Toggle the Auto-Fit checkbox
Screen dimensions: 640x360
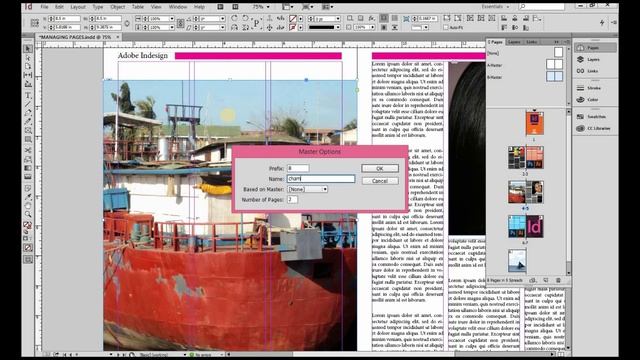click(x=446, y=27)
